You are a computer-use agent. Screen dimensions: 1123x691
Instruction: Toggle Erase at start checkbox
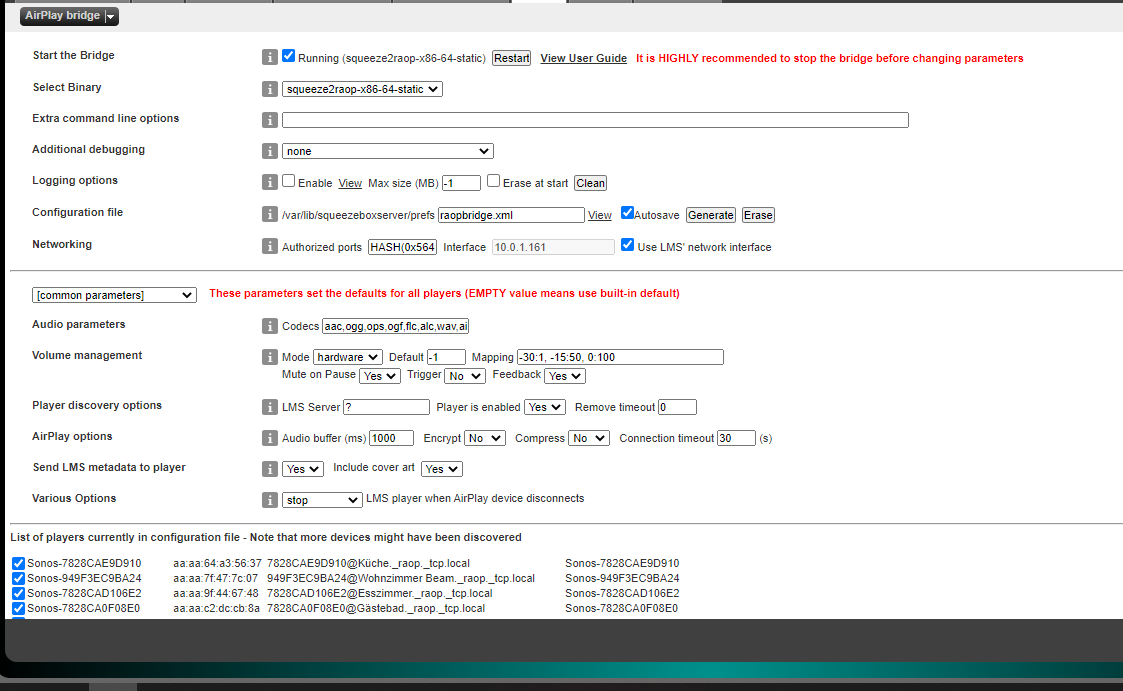pos(493,180)
